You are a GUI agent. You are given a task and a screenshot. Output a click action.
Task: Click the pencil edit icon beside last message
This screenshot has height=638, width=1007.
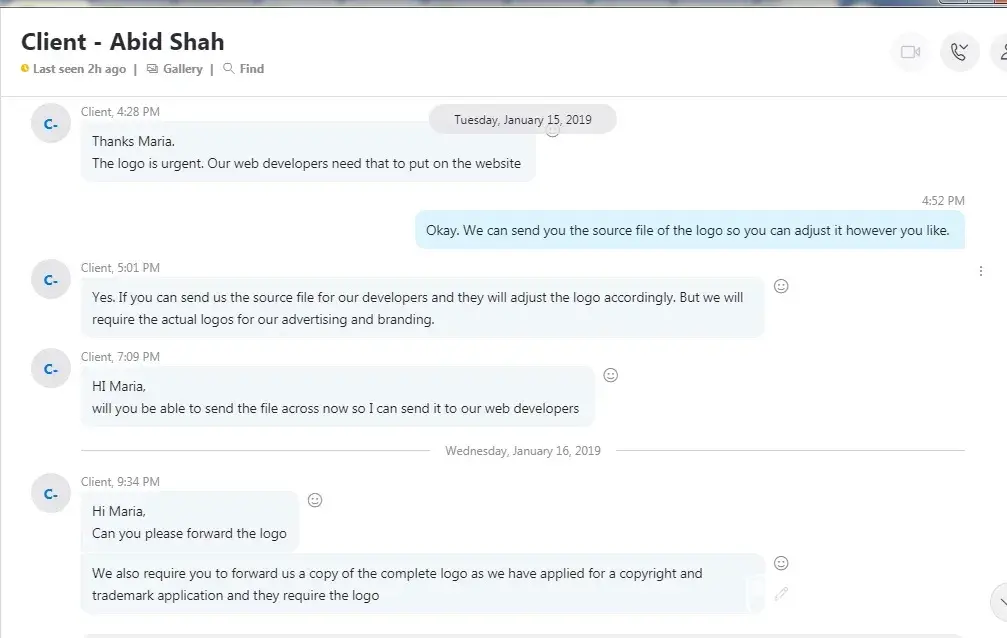pyautogui.click(x=781, y=593)
